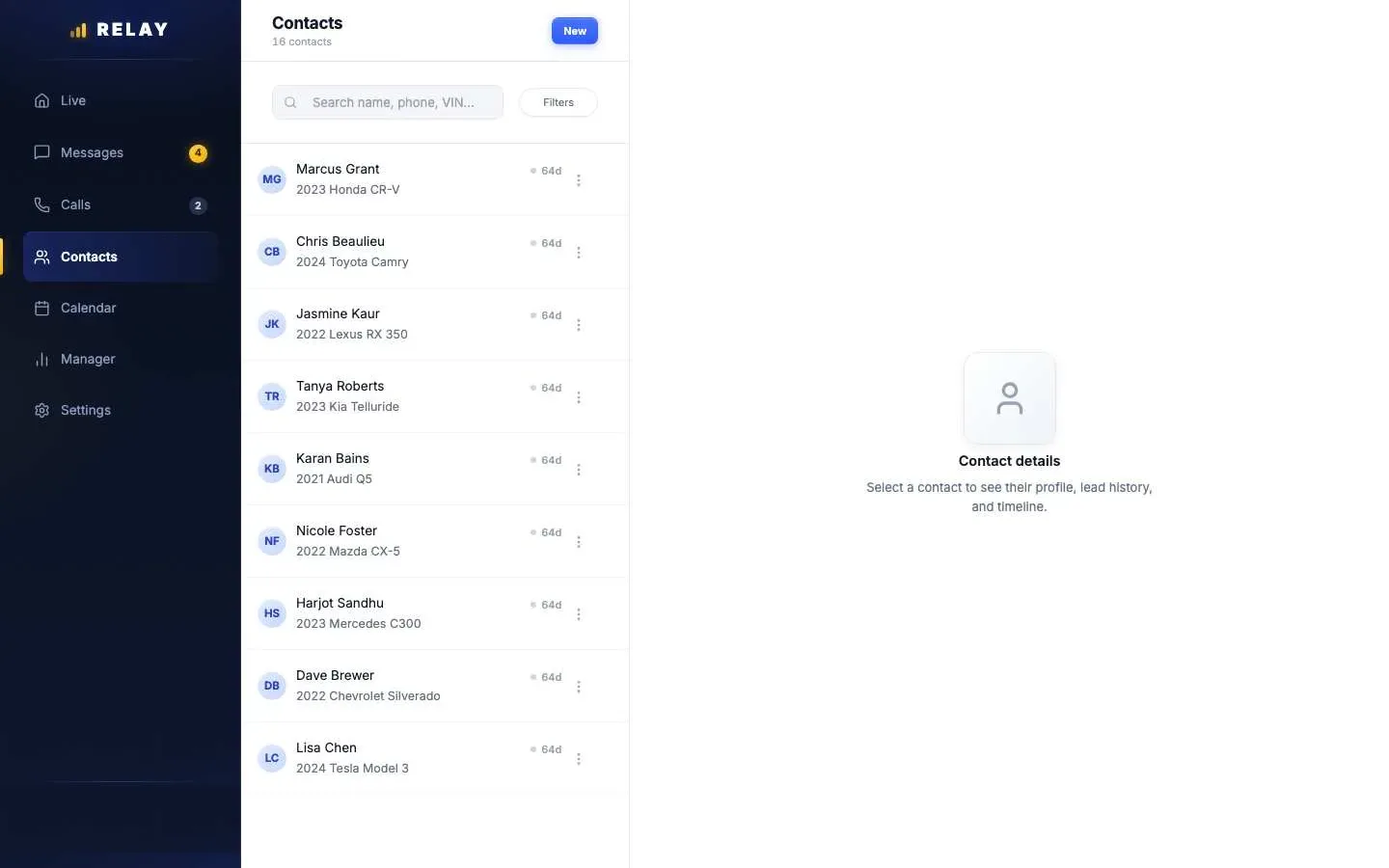The height and width of the screenshot is (868, 1389).
Task: Click the CB avatar for Chris Beaulieu
Action: pos(272,252)
